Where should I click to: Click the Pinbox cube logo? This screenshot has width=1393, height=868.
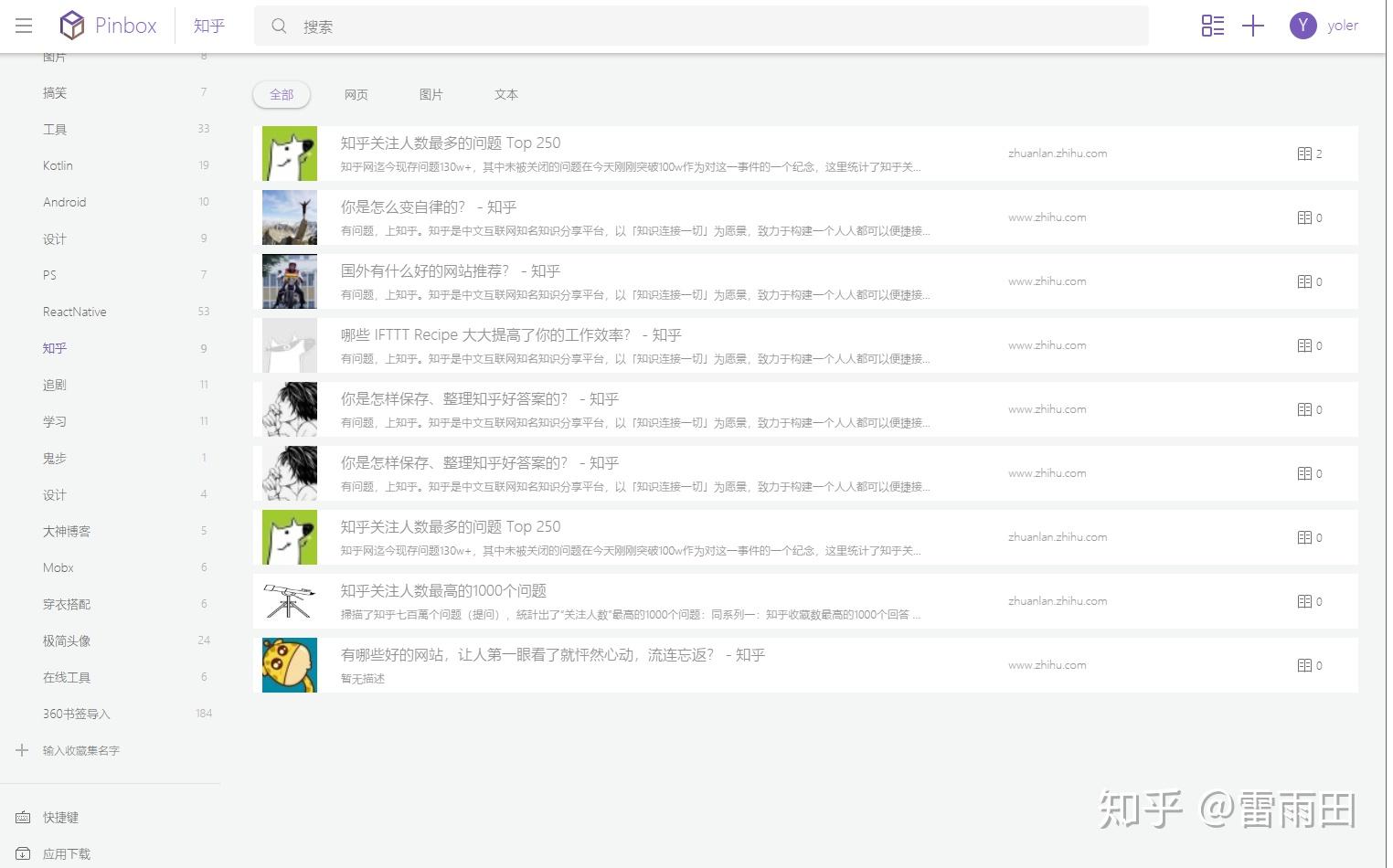(x=72, y=26)
